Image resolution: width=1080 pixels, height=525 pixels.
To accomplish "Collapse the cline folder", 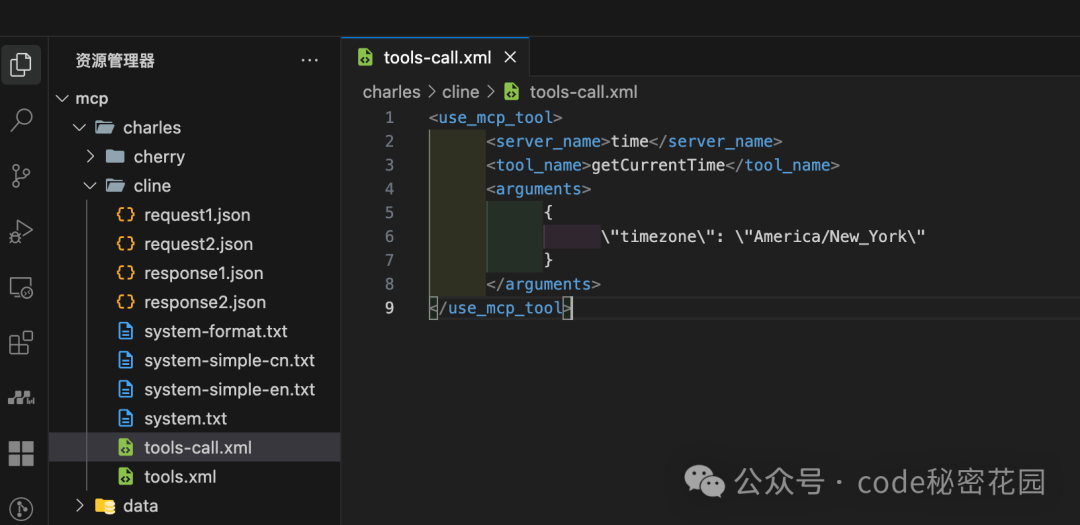I will coord(90,186).
